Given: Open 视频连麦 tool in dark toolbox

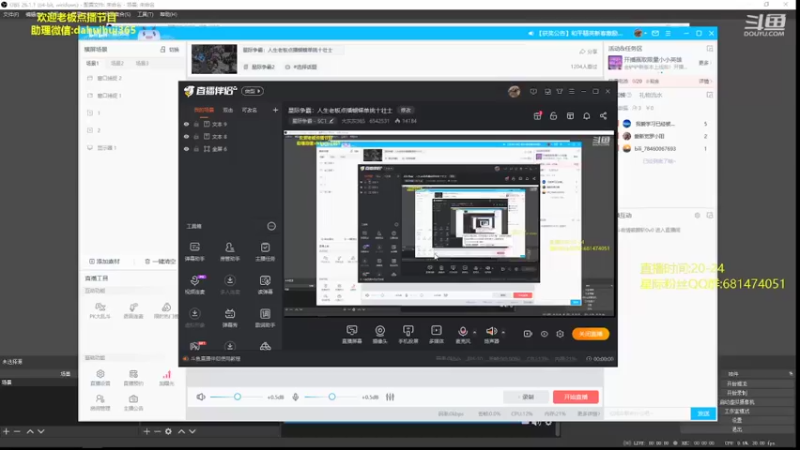Looking at the screenshot, I should tap(194, 285).
